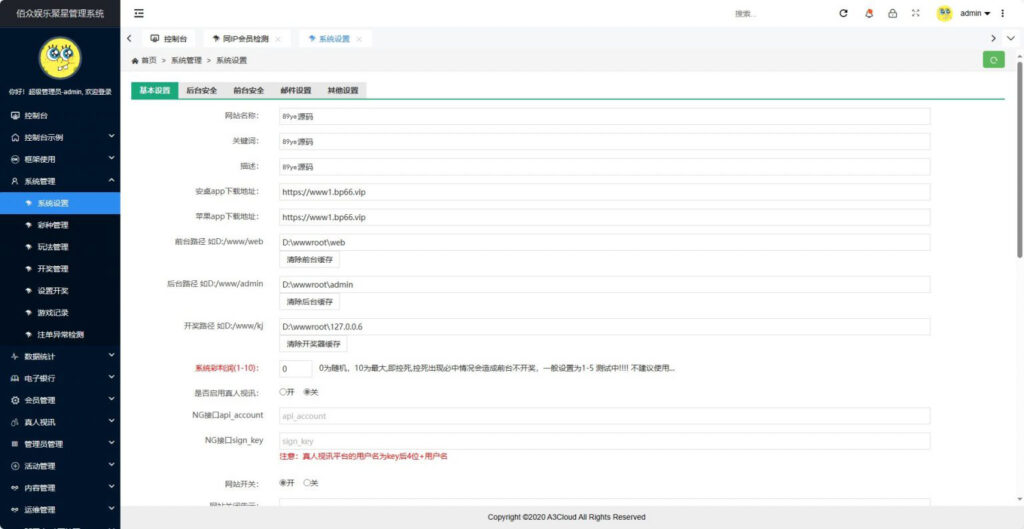Expand the 会员管理 sidebar menu

[60, 400]
